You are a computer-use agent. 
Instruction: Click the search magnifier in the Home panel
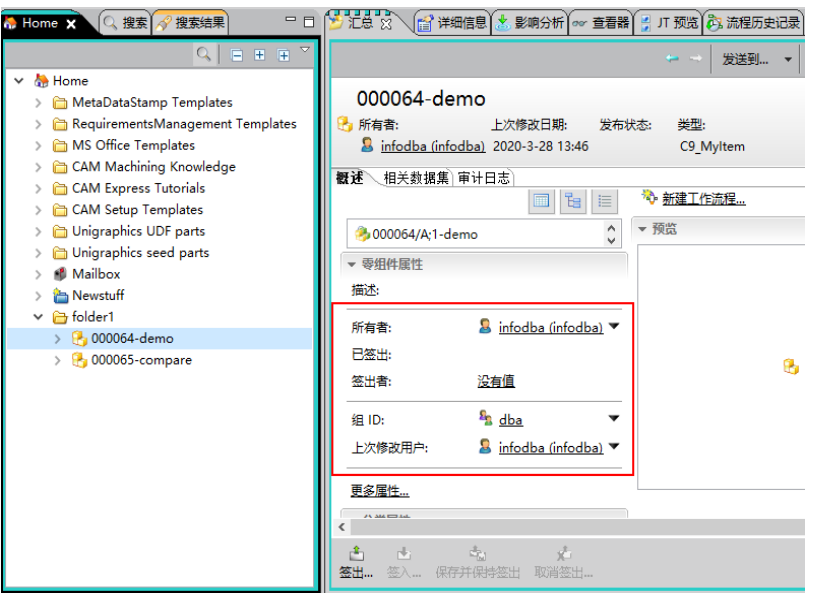point(205,52)
